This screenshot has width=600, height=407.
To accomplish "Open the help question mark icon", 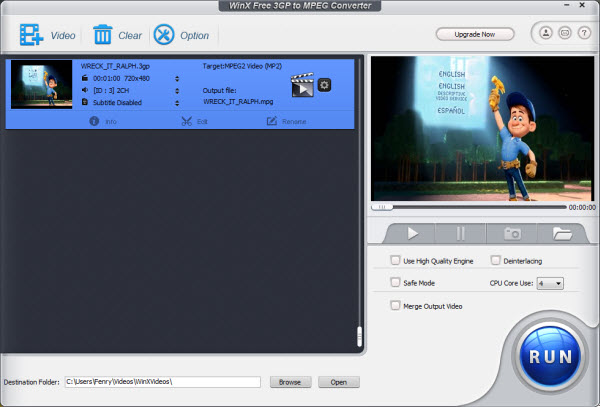I will click(x=584, y=33).
